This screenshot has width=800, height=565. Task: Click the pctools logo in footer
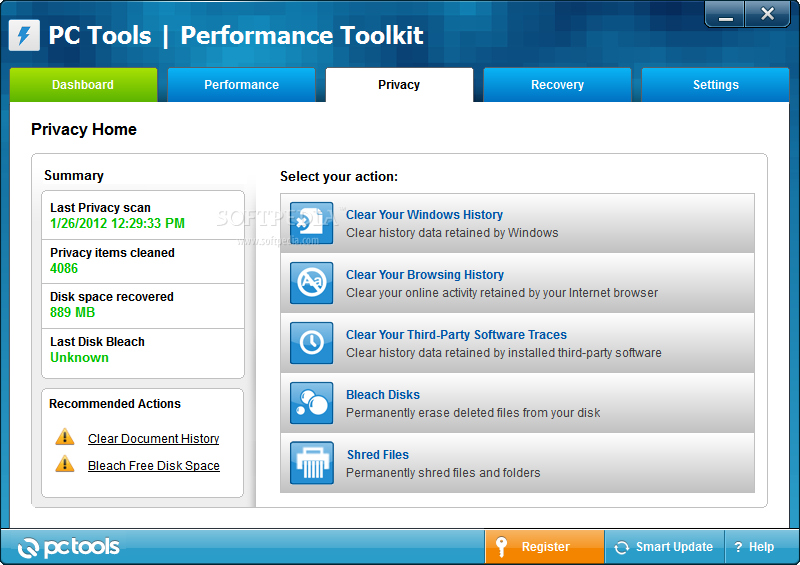[68, 547]
